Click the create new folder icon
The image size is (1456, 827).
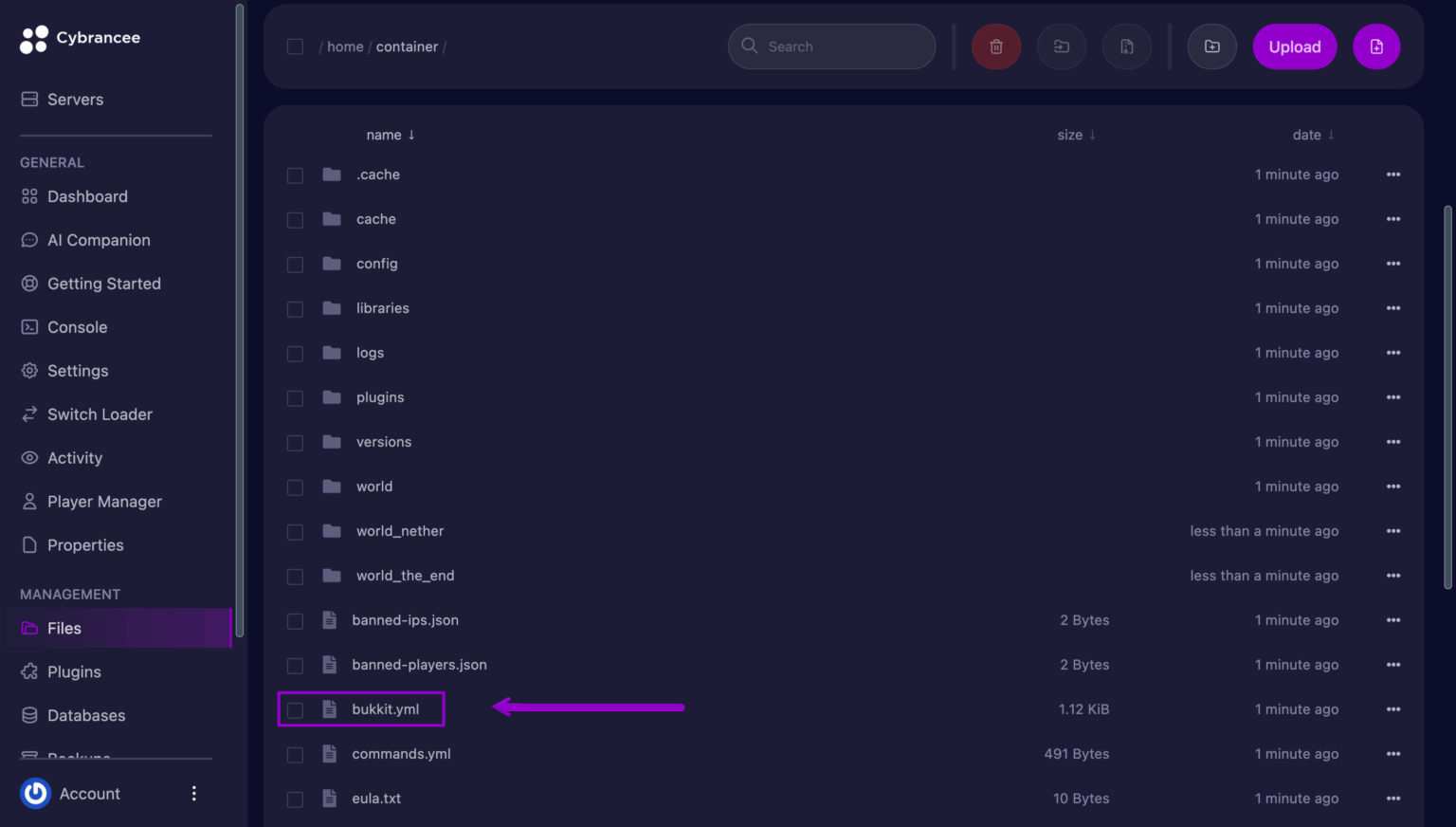coord(1211,46)
